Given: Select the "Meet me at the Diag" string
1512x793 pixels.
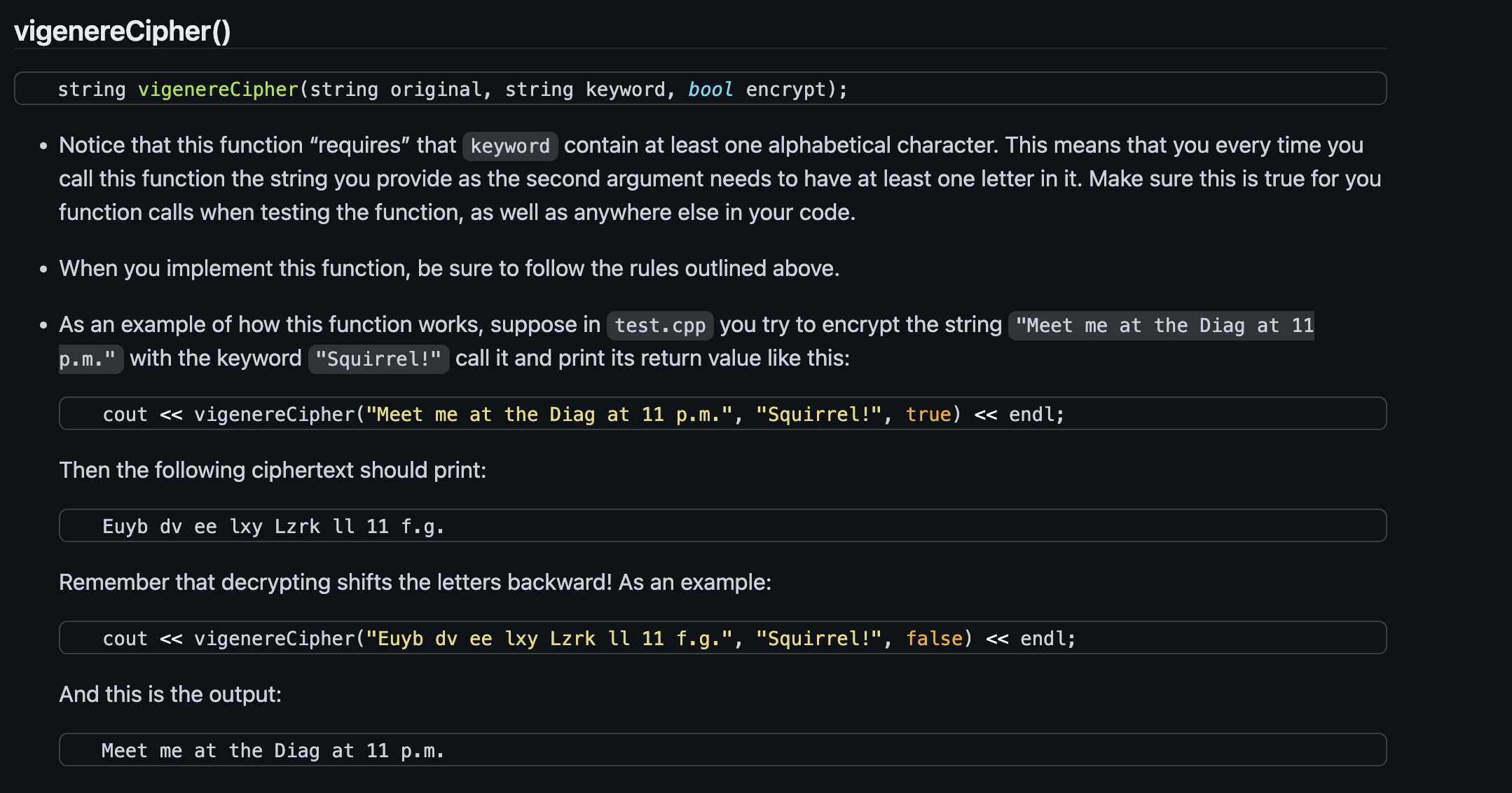Looking at the screenshot, I should [x=1162, y=325].
